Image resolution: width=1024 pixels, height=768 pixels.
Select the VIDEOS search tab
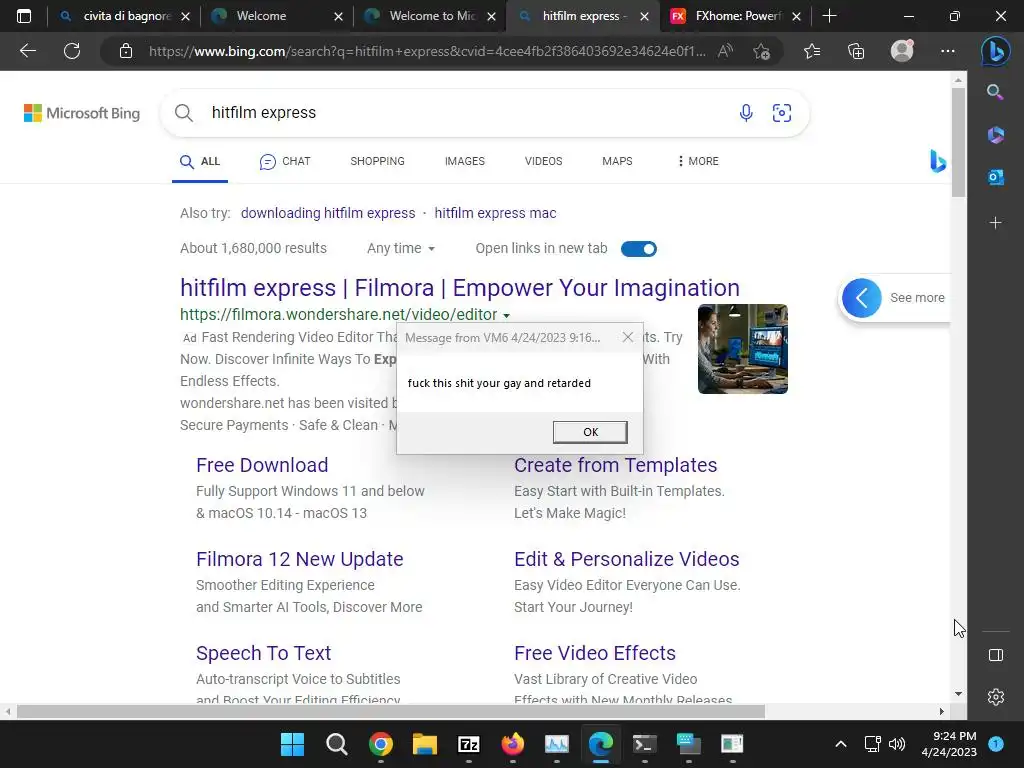click(x=543, y=161)
